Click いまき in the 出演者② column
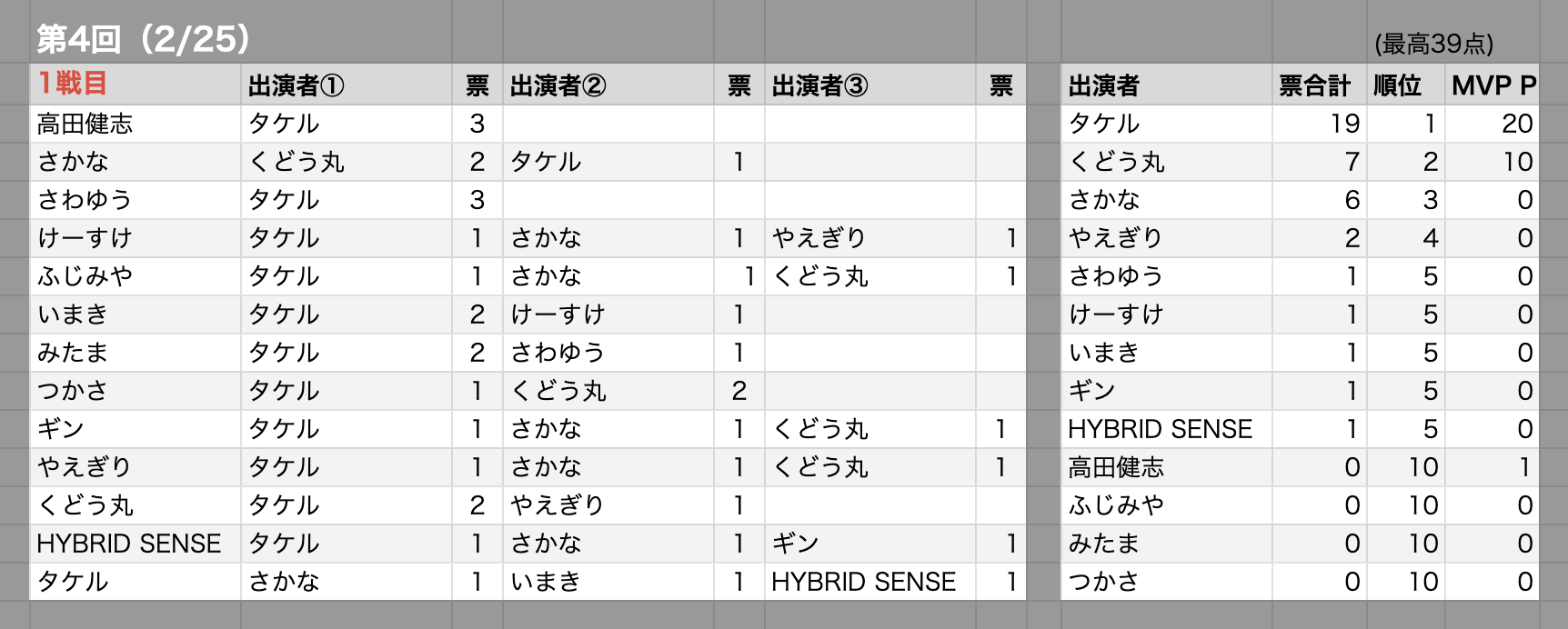 tap(608, 582)
